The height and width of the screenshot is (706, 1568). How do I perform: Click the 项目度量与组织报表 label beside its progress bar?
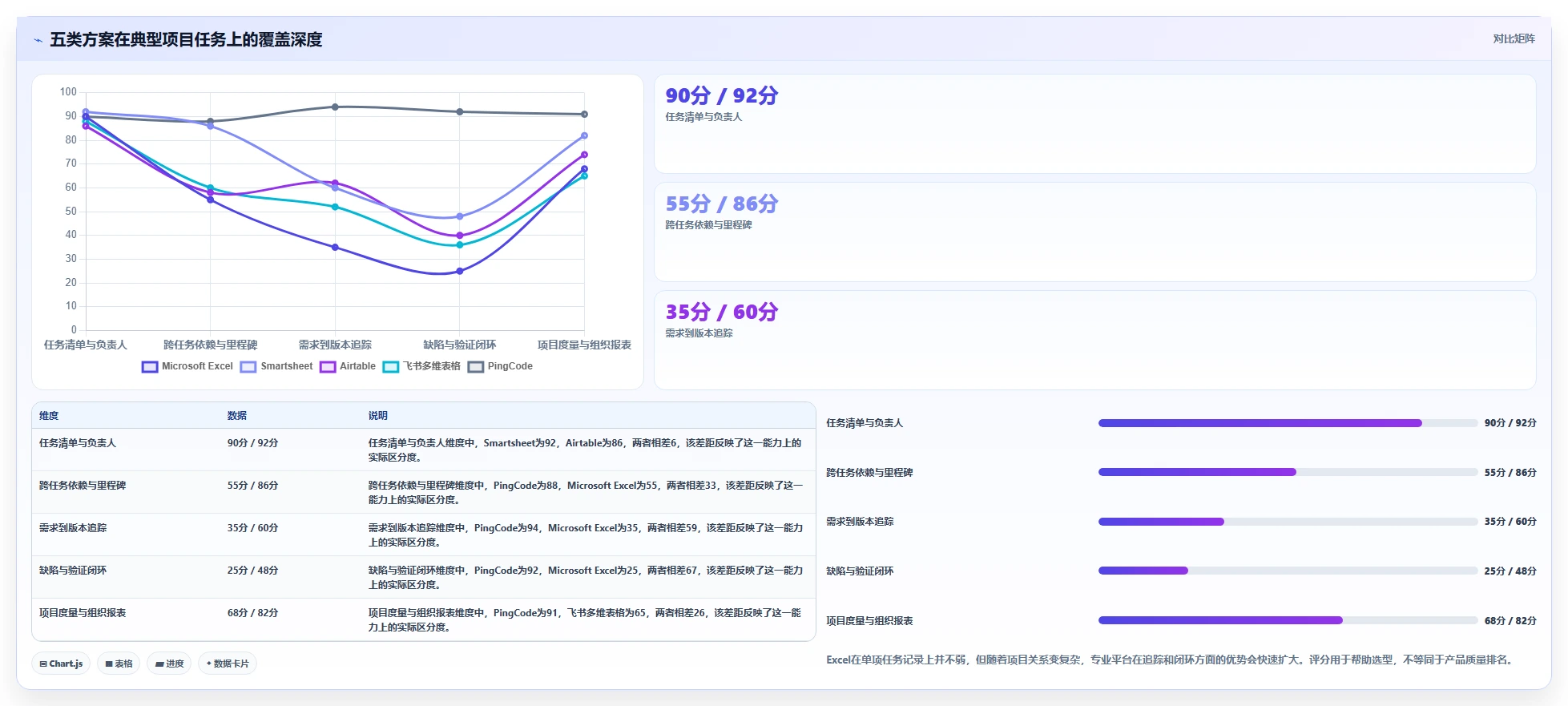tap(869, 621)
